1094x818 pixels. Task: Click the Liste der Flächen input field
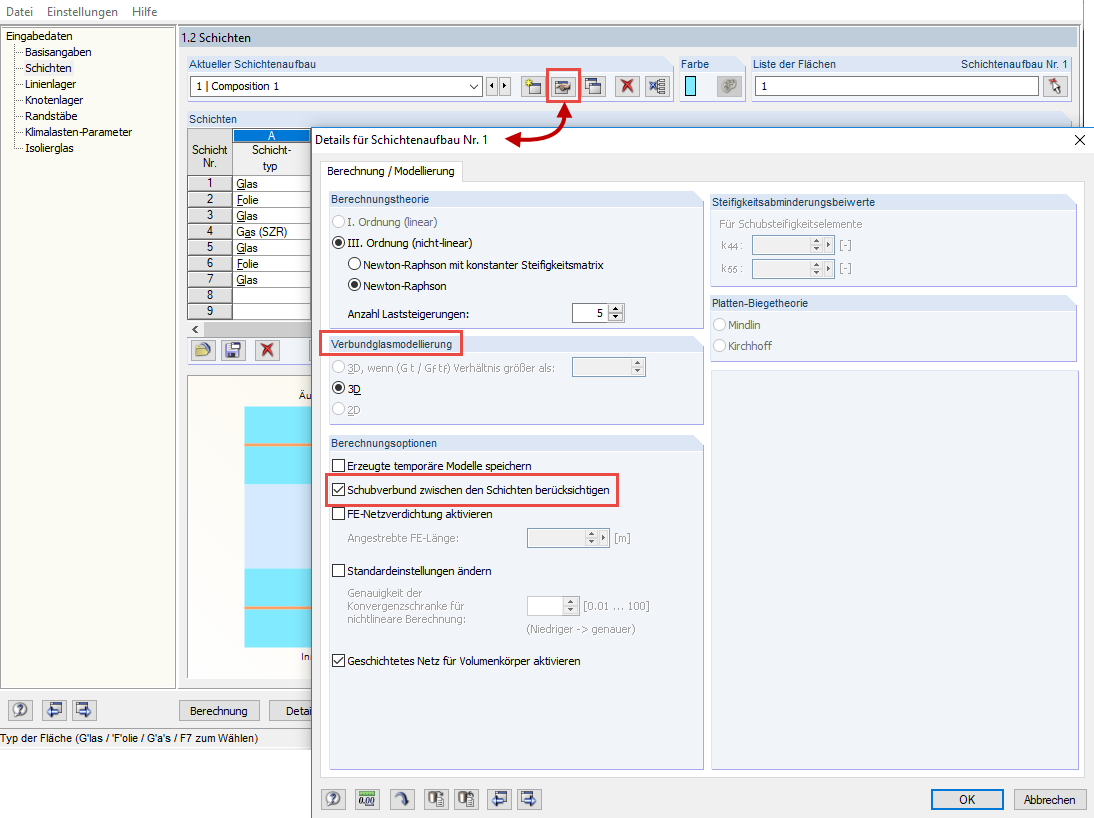[x=897, y=87]
